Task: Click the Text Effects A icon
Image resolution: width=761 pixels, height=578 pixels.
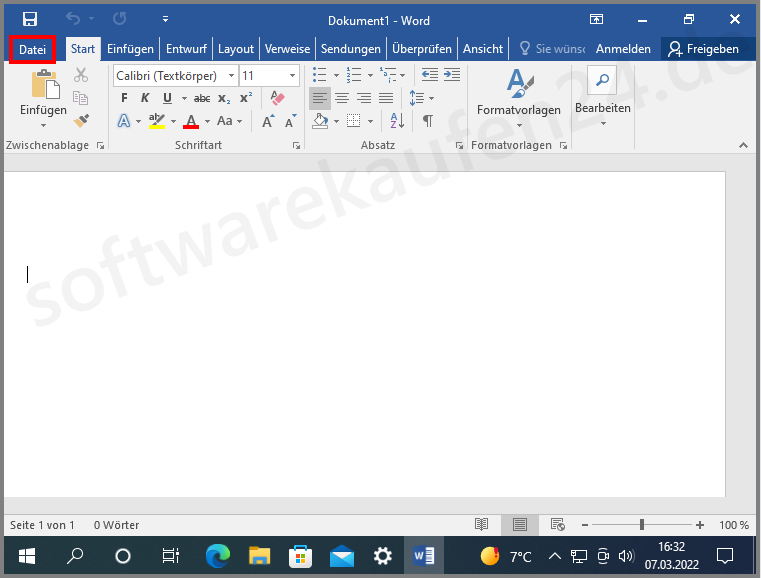Action: [124, 121]
